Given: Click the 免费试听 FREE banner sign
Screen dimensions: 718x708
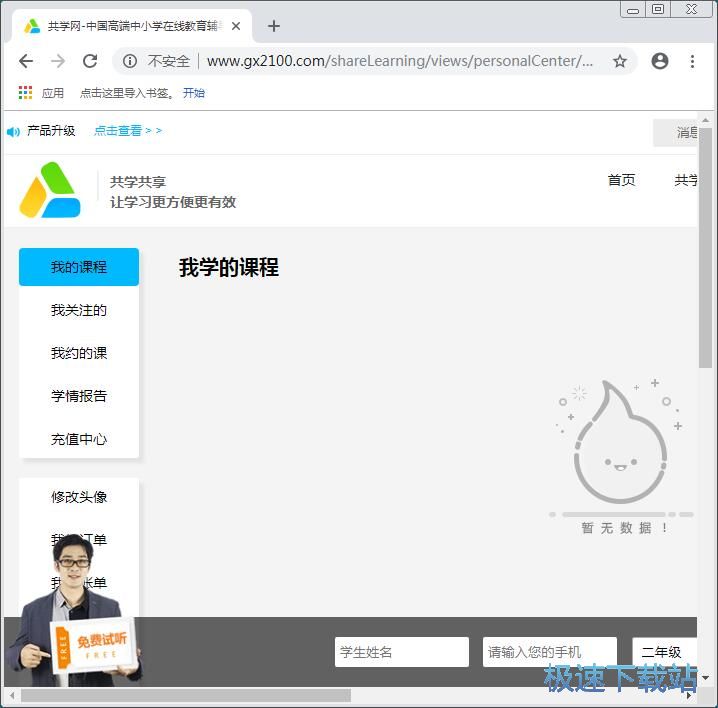Looking at the screenshot, I should [94, 646].
